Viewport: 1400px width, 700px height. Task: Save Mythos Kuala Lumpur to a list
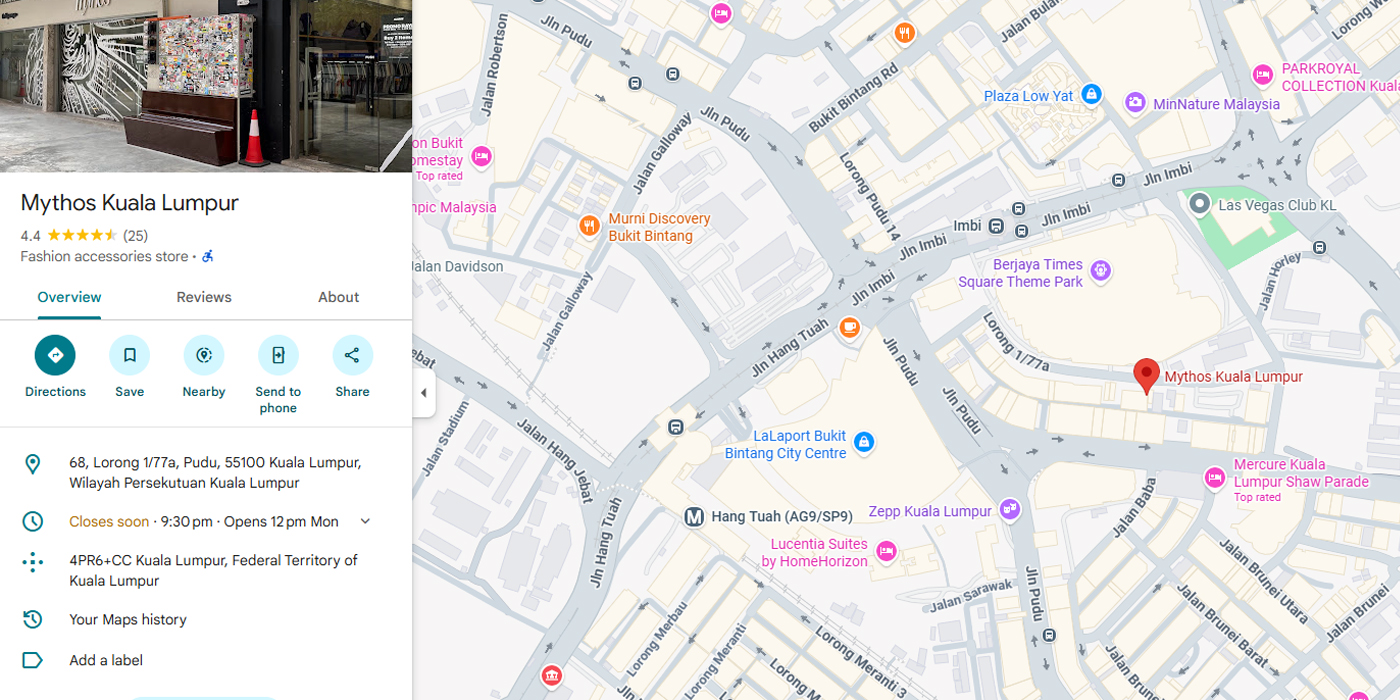pyautogui.click(x=129, y=355)
